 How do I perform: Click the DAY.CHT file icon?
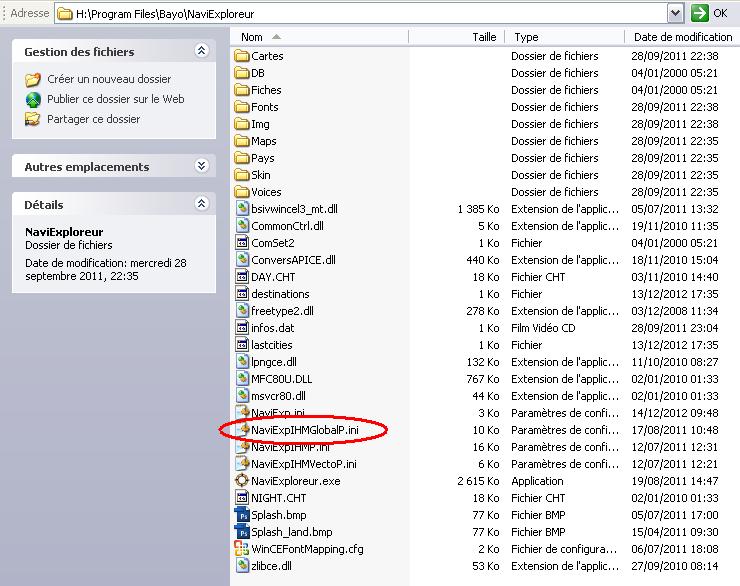(x=242, y=276)
